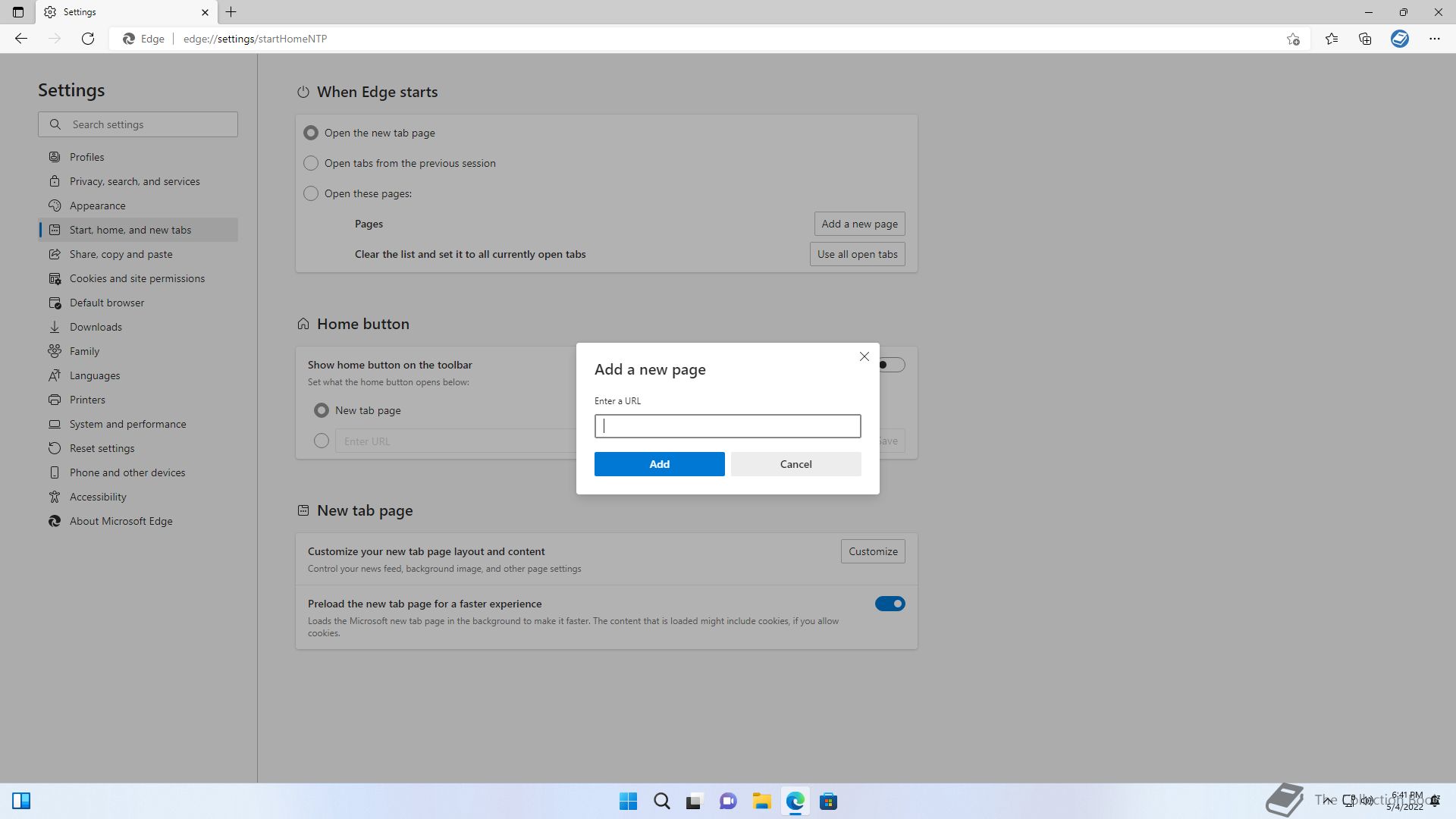Click Microsoft Edge taskbar icon
This screenshot has width=1456, height=819.
[x=795, y=802]
